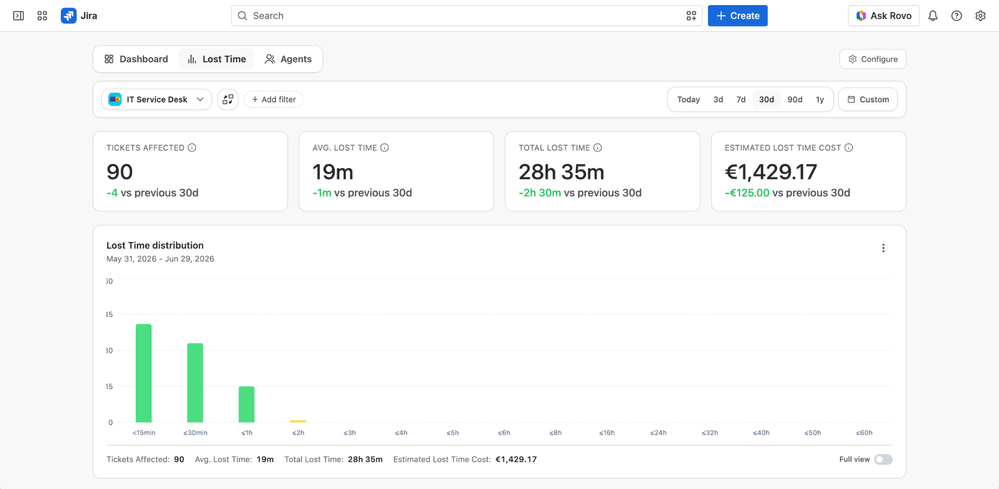Select the 7d time range

[x=741, y=99]
